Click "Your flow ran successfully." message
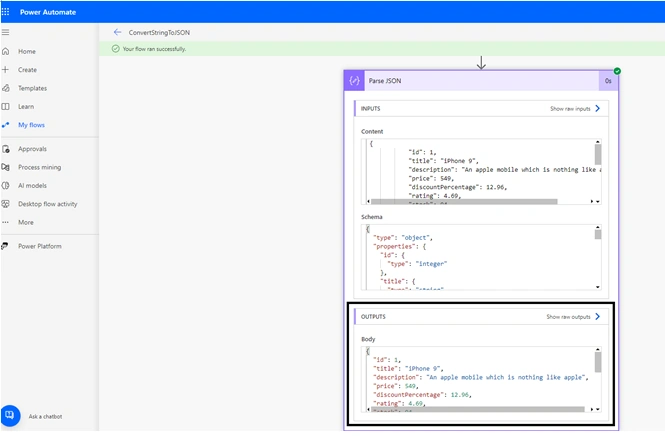This screenshot has height=436, width=665. click(154, 49)
